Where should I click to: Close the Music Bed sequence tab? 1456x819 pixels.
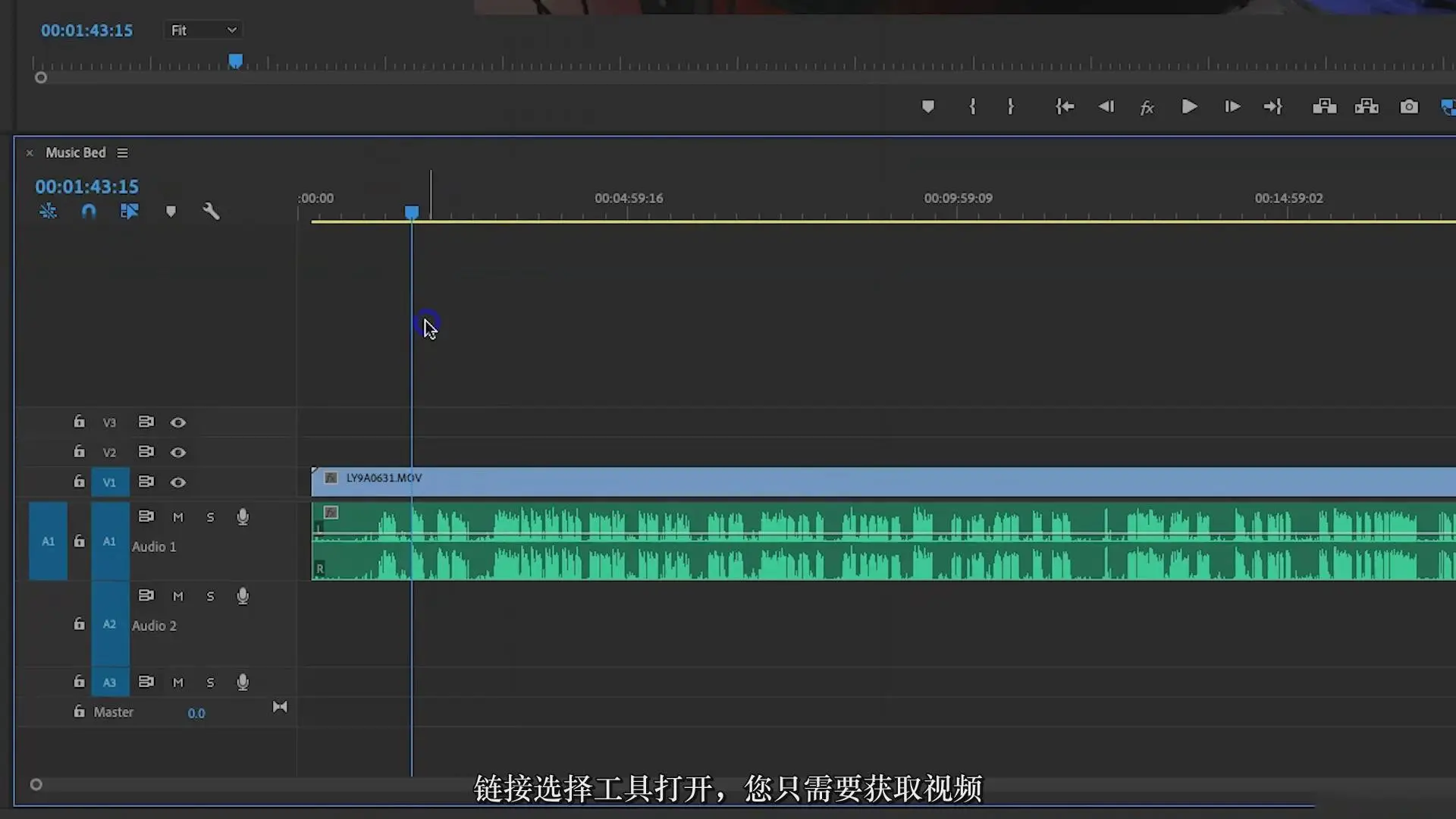pos(30,152)
